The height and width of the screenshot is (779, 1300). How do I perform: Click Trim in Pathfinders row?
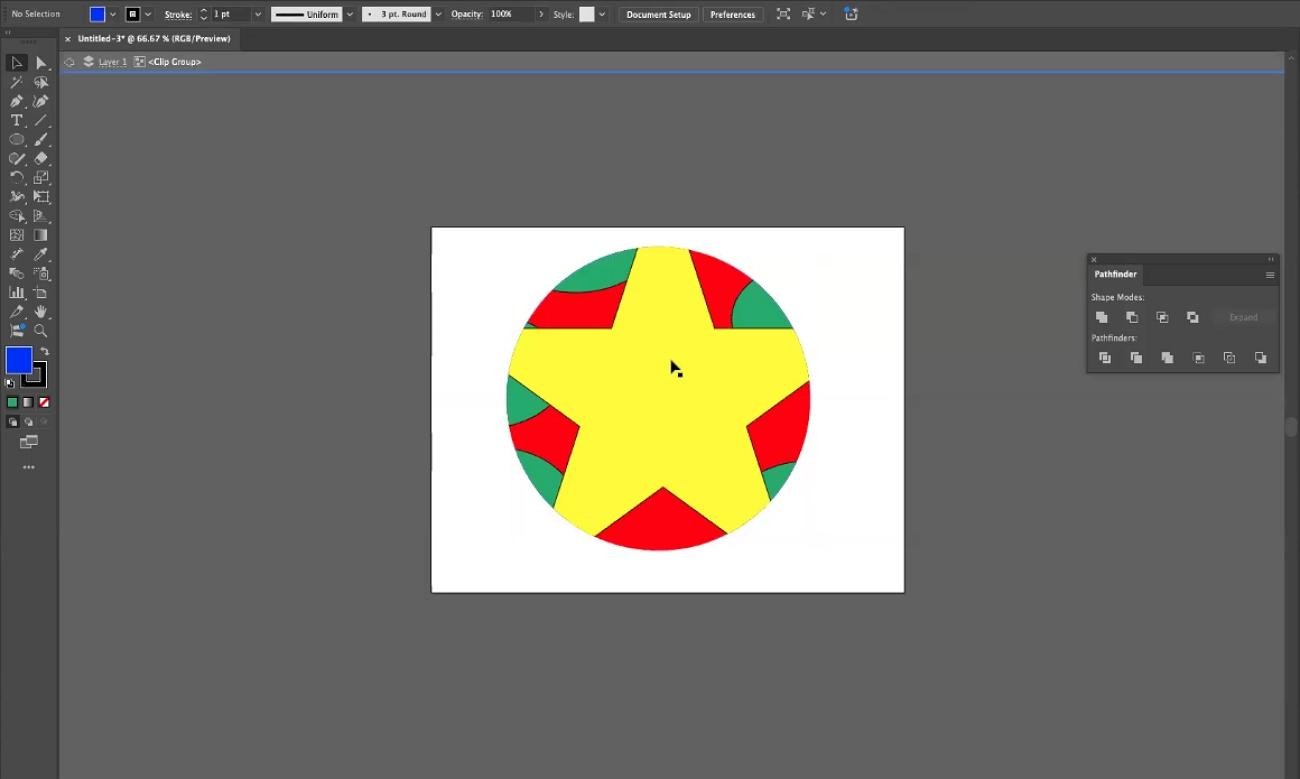click(x=1136, y=358)
